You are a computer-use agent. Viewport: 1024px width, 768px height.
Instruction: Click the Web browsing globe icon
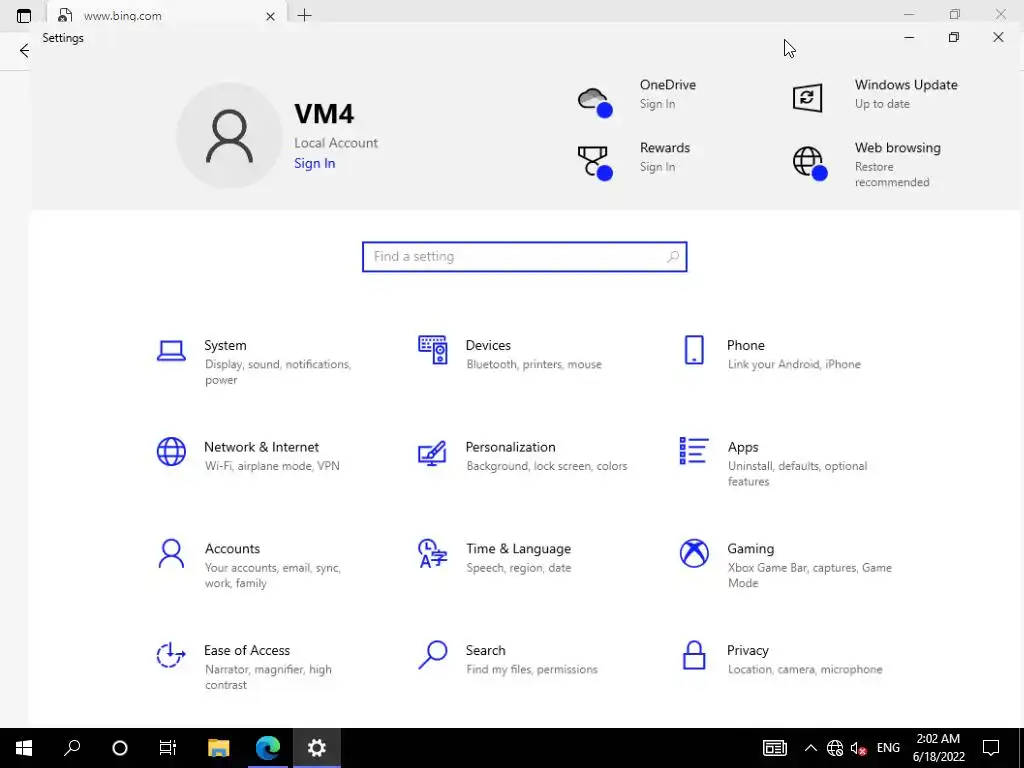(810, 163)
